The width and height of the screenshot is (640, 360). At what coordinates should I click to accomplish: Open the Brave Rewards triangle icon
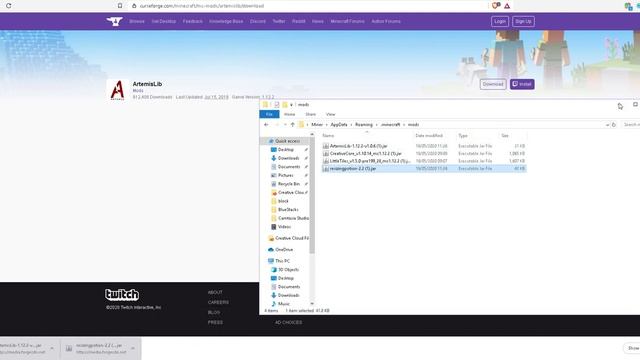(x=507, y=6)
